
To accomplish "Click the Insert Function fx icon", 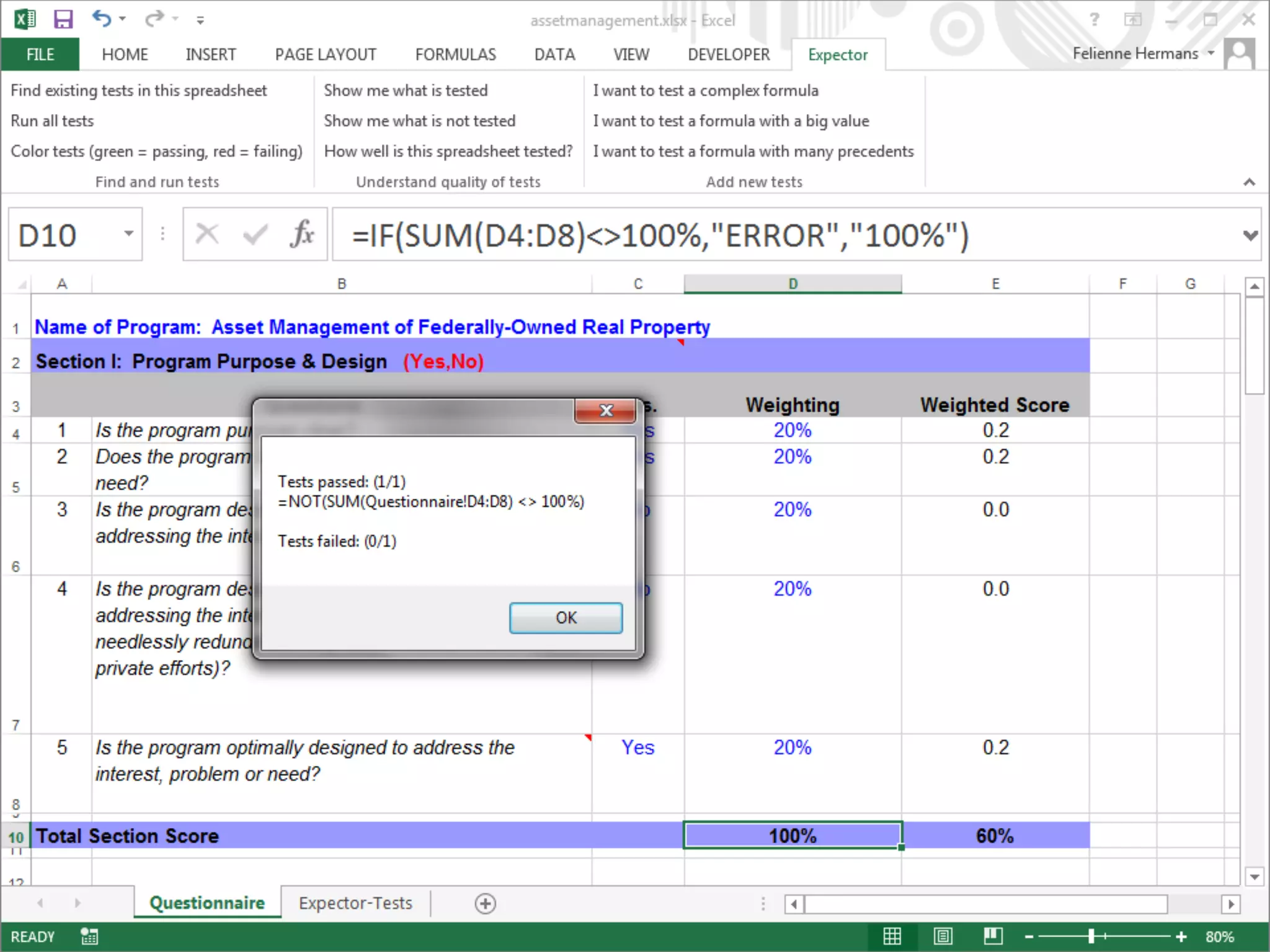I will click(302, 235).
